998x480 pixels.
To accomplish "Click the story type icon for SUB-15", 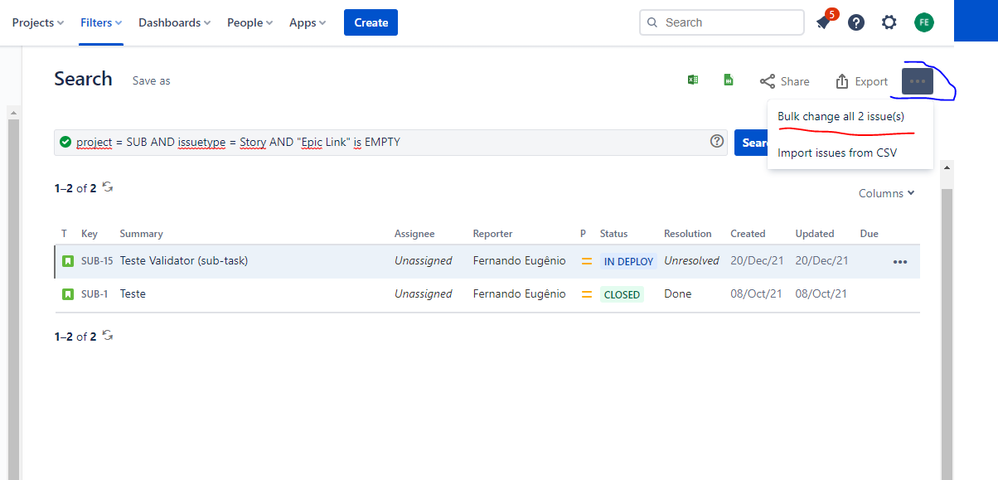I will [68, 261].
